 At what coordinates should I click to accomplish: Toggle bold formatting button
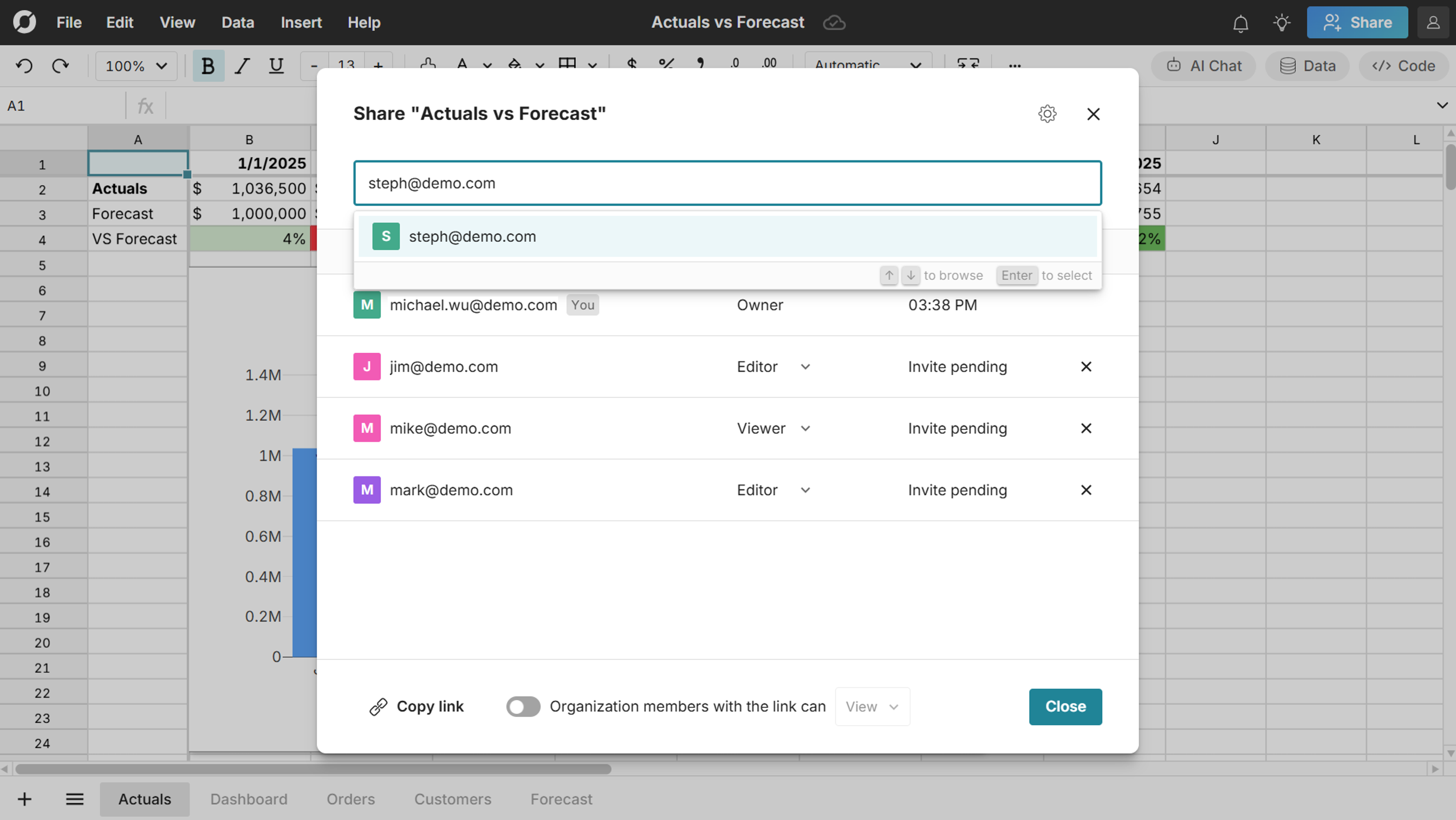pos(207,66)
